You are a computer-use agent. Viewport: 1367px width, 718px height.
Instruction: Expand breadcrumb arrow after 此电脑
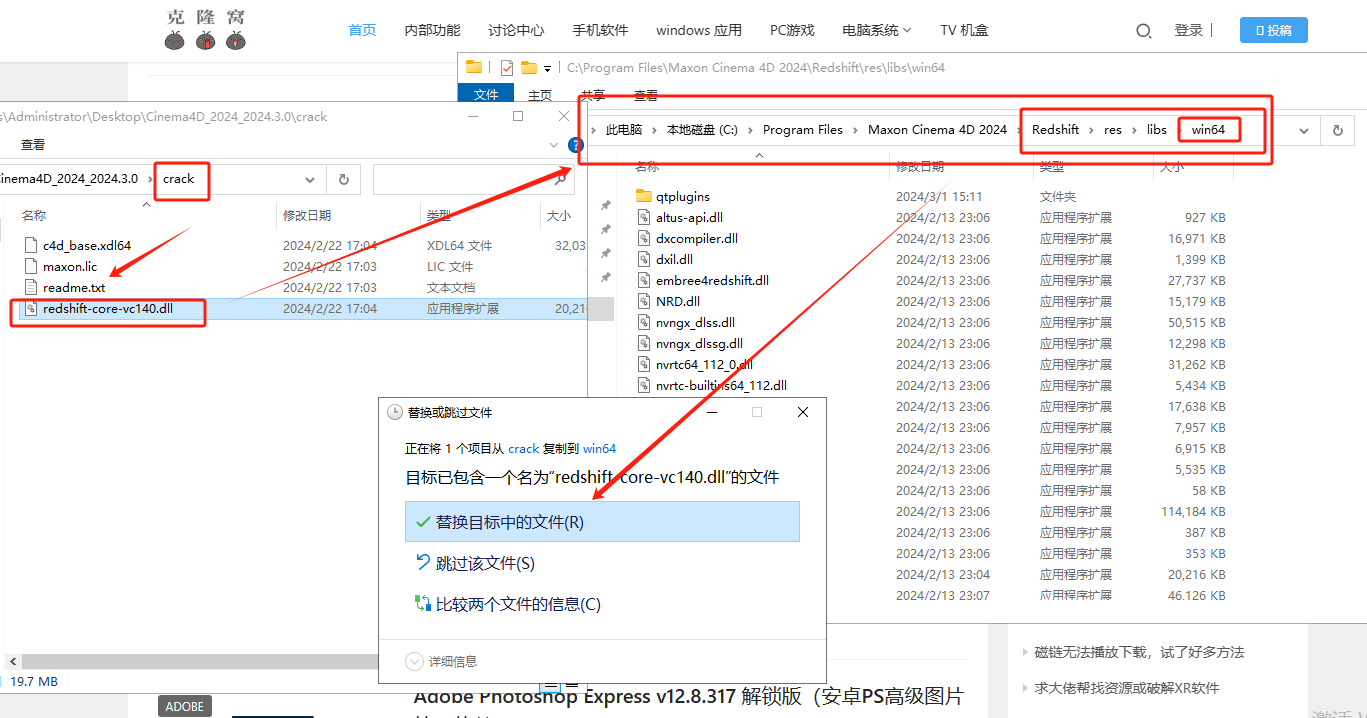[x=653, y=130]
